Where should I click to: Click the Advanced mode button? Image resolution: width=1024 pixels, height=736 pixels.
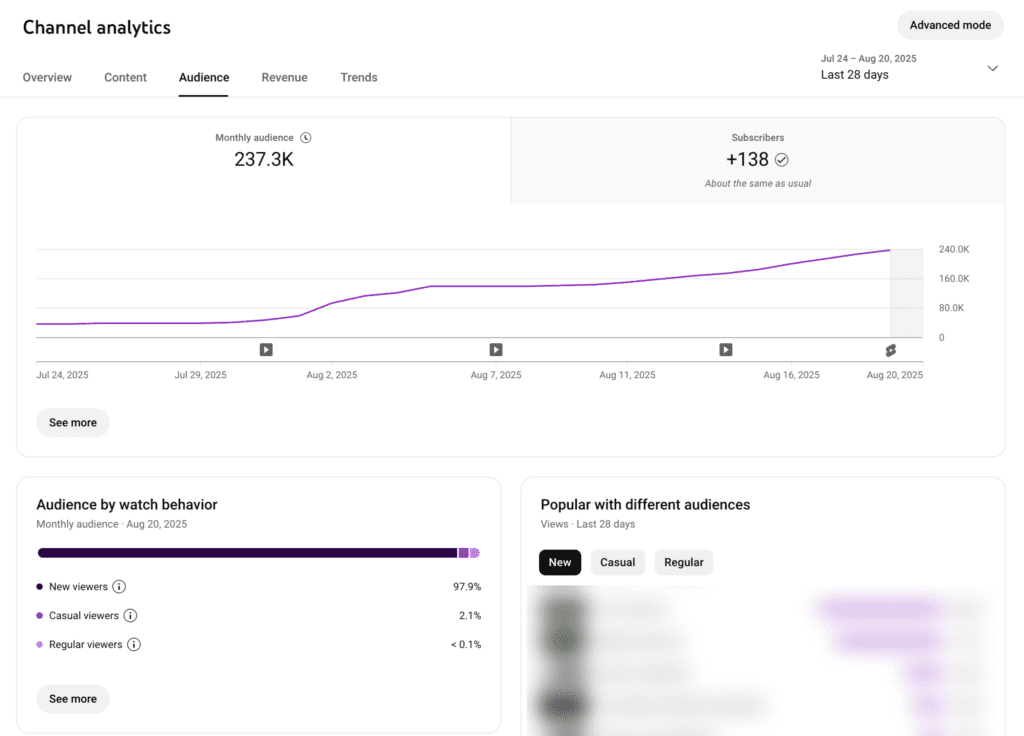tap(950, 25)
